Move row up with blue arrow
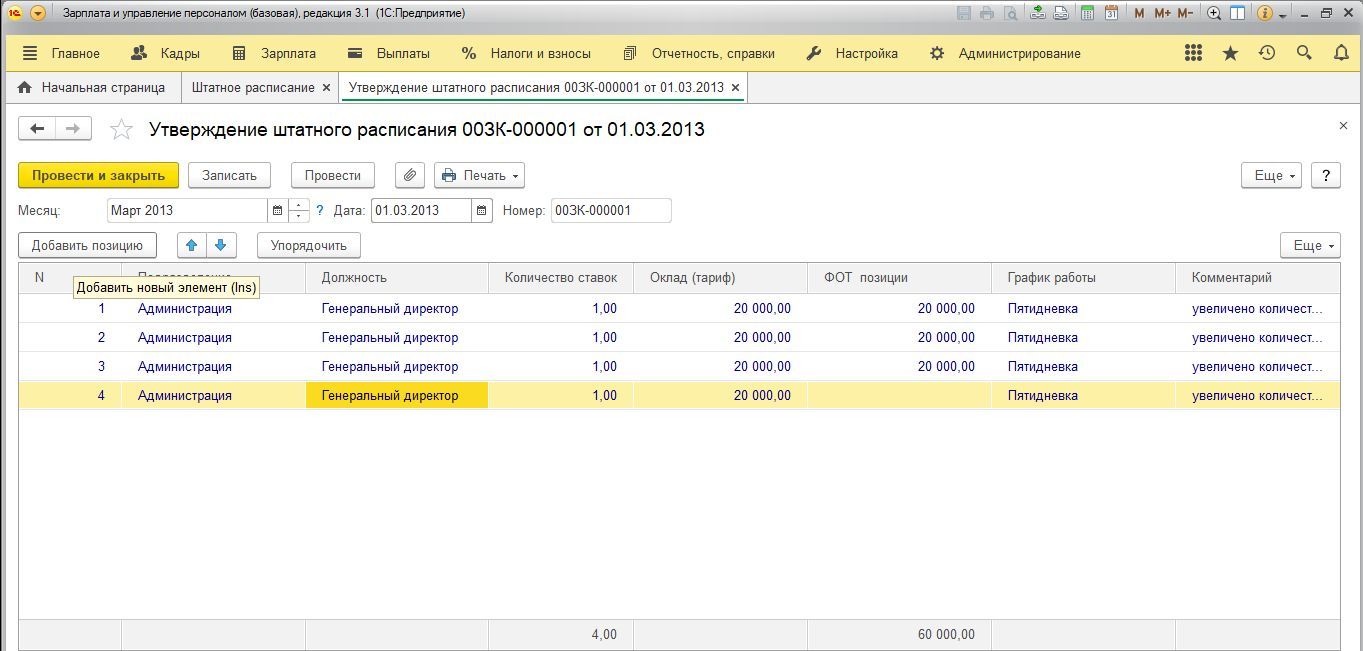Screen dimensions: 1363x651 [192, 245]
